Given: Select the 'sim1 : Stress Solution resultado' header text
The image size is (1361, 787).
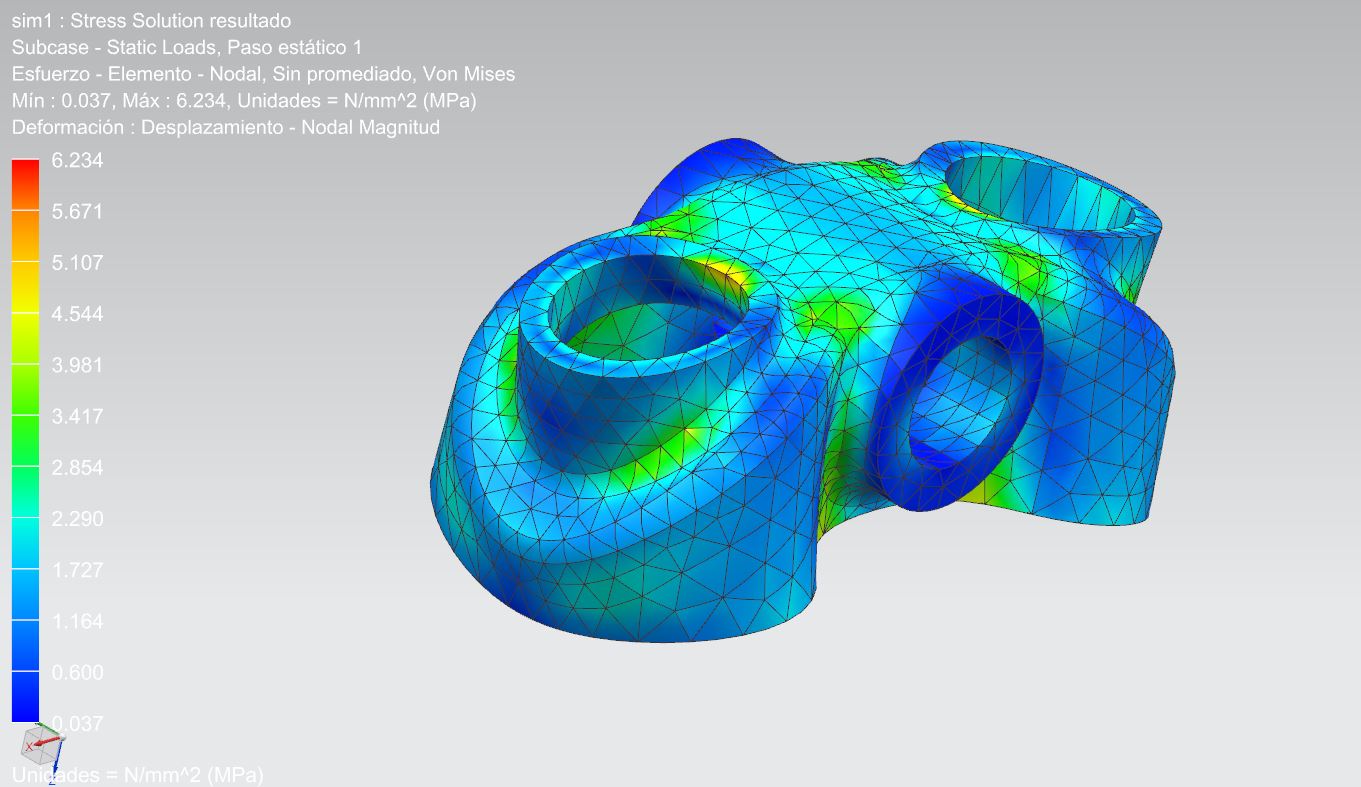Looking at the screenshot, I should pos(152,21).
